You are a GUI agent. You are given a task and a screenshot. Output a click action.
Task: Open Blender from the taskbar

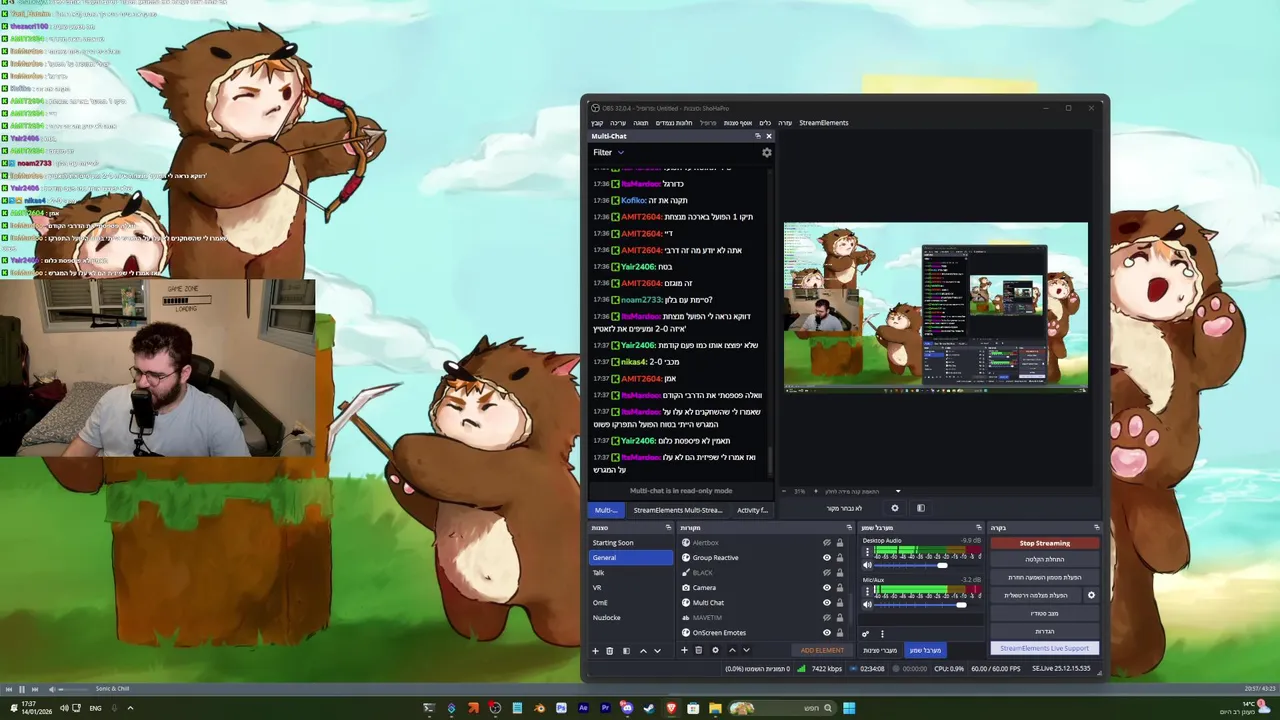point(540,708)
